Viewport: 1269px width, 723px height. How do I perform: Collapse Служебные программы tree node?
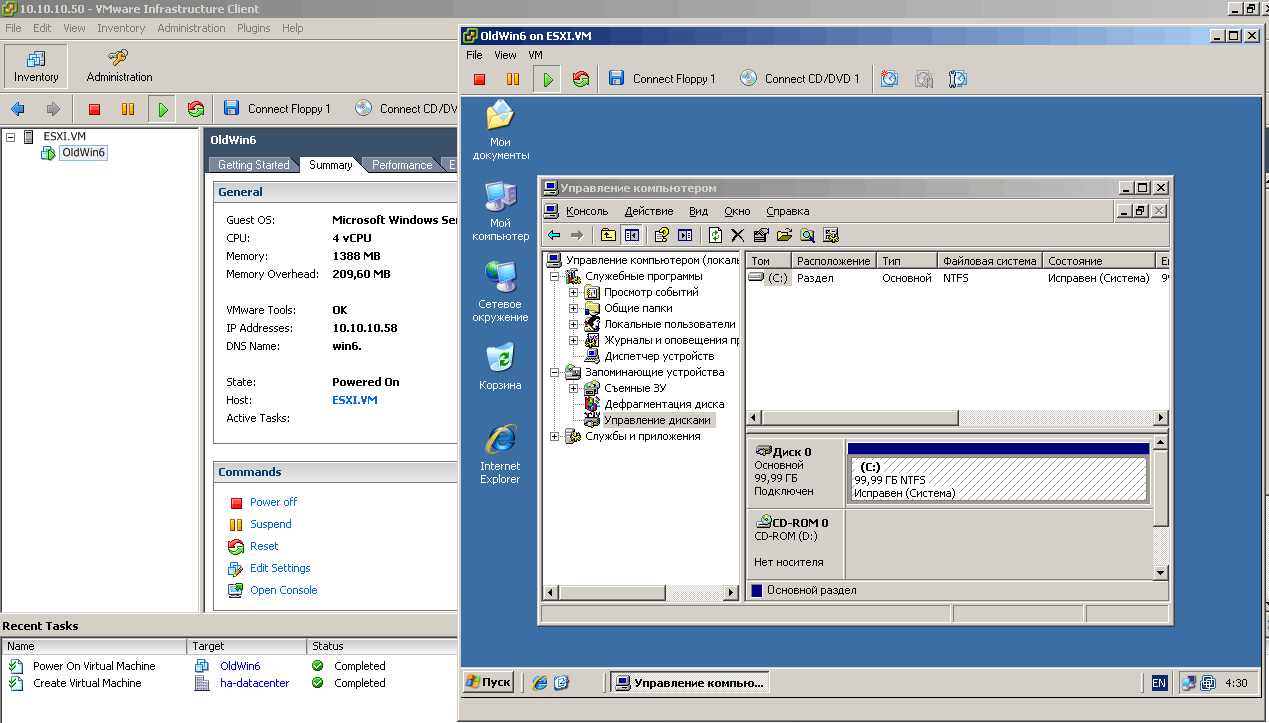[554, 276]
